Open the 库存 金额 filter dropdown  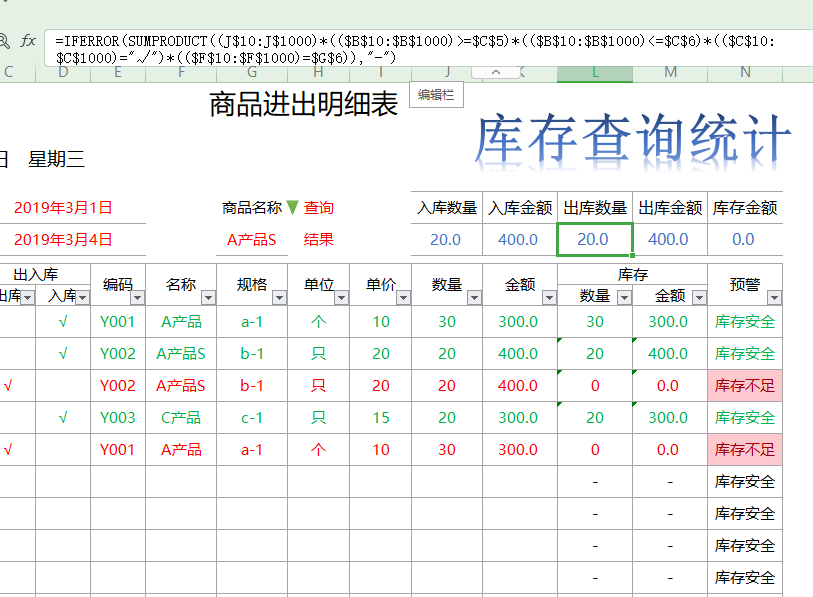click(699, 297)
